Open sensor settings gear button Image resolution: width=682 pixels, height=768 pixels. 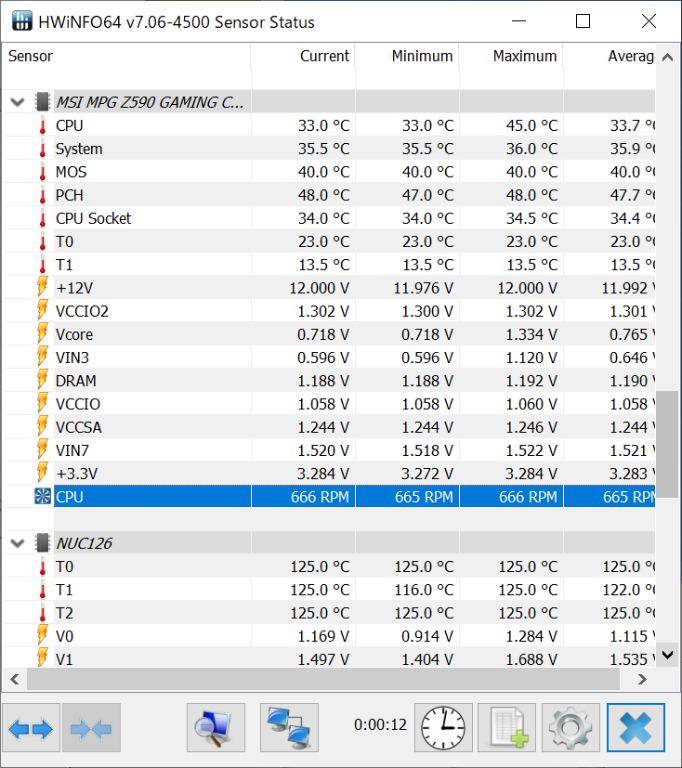point(571,728)
